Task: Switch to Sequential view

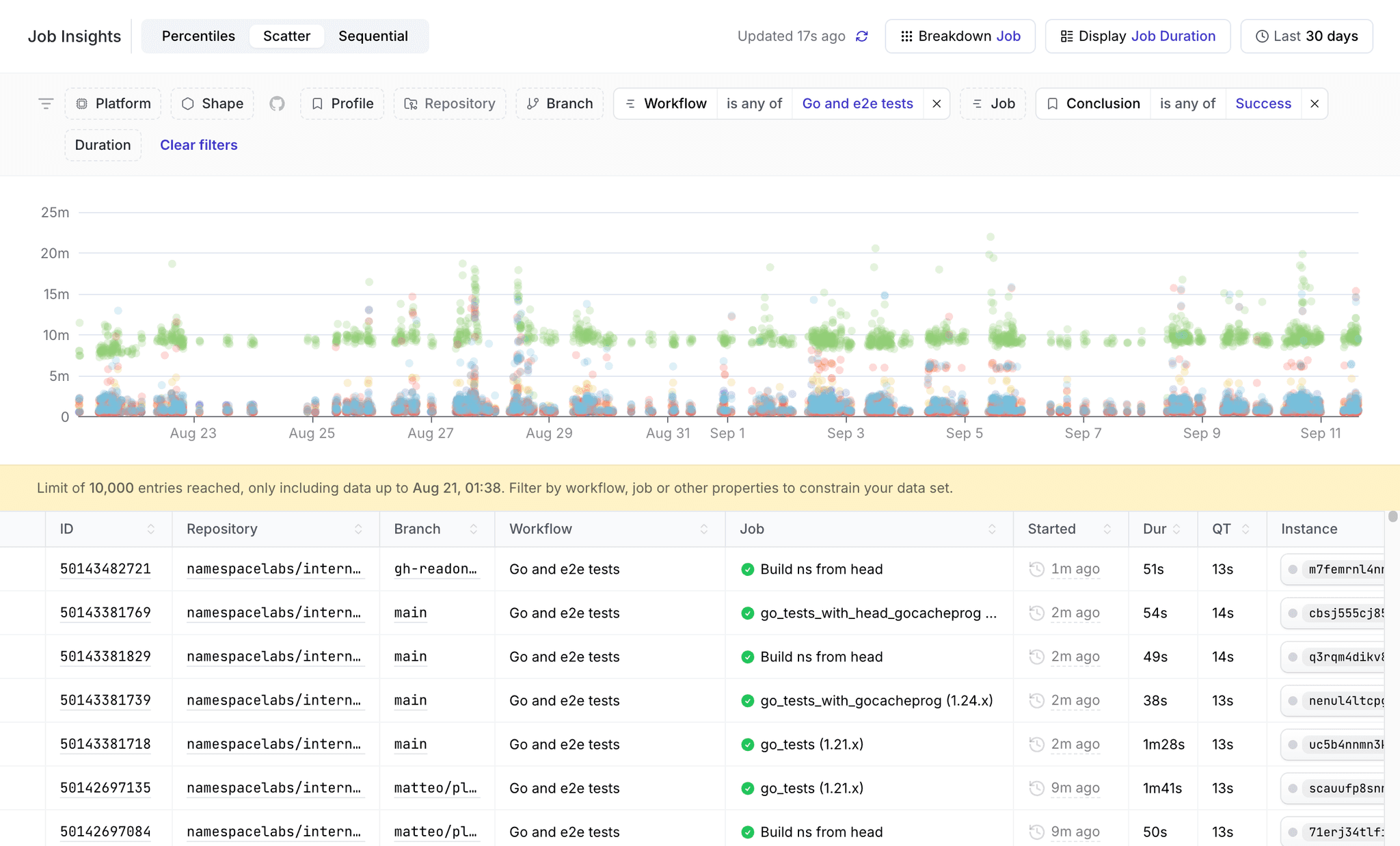Action: coord(373,36)
